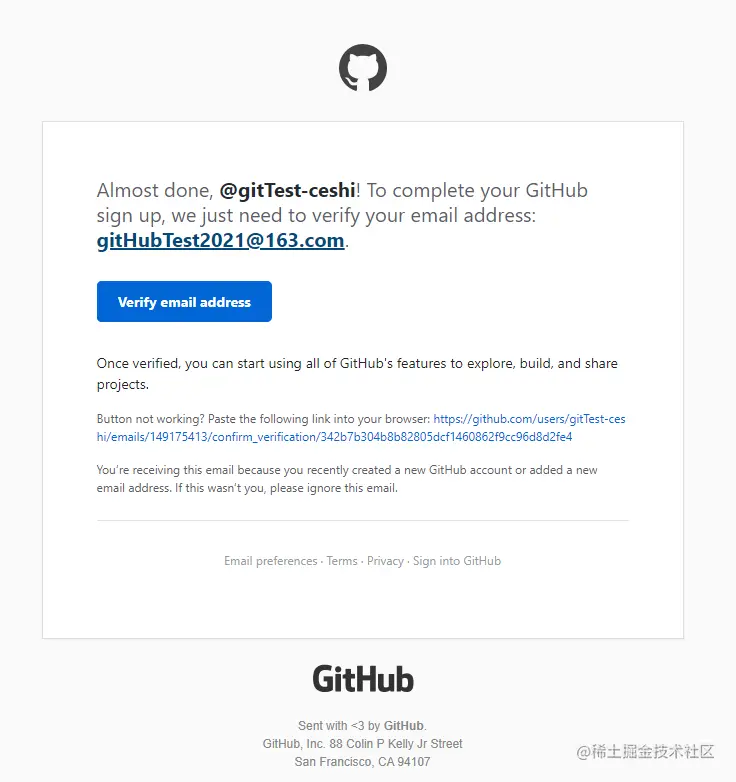Click the 'Once verified' paragraph text
Image resolution: width=736 pixels, height=782 pixels.
pyautogui.click(x=357, y=374)
